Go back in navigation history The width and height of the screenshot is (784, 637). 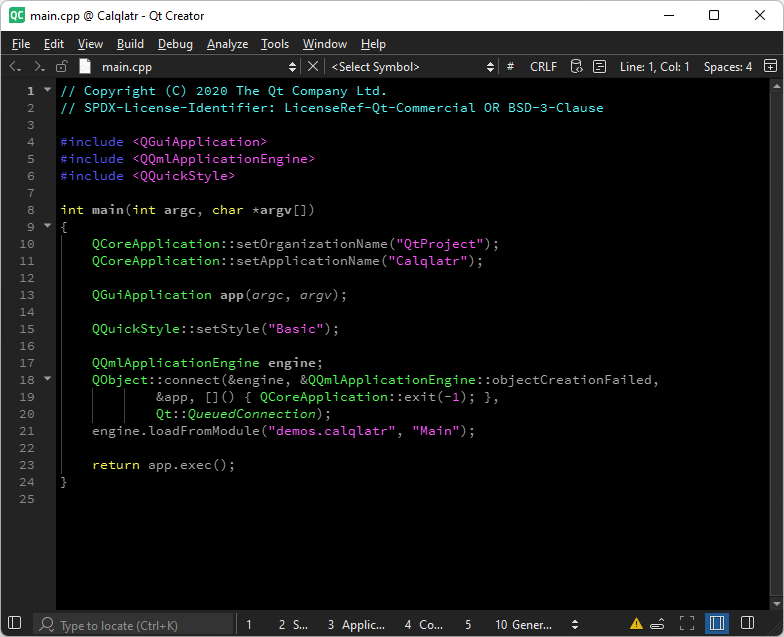[x=15, y=66]
